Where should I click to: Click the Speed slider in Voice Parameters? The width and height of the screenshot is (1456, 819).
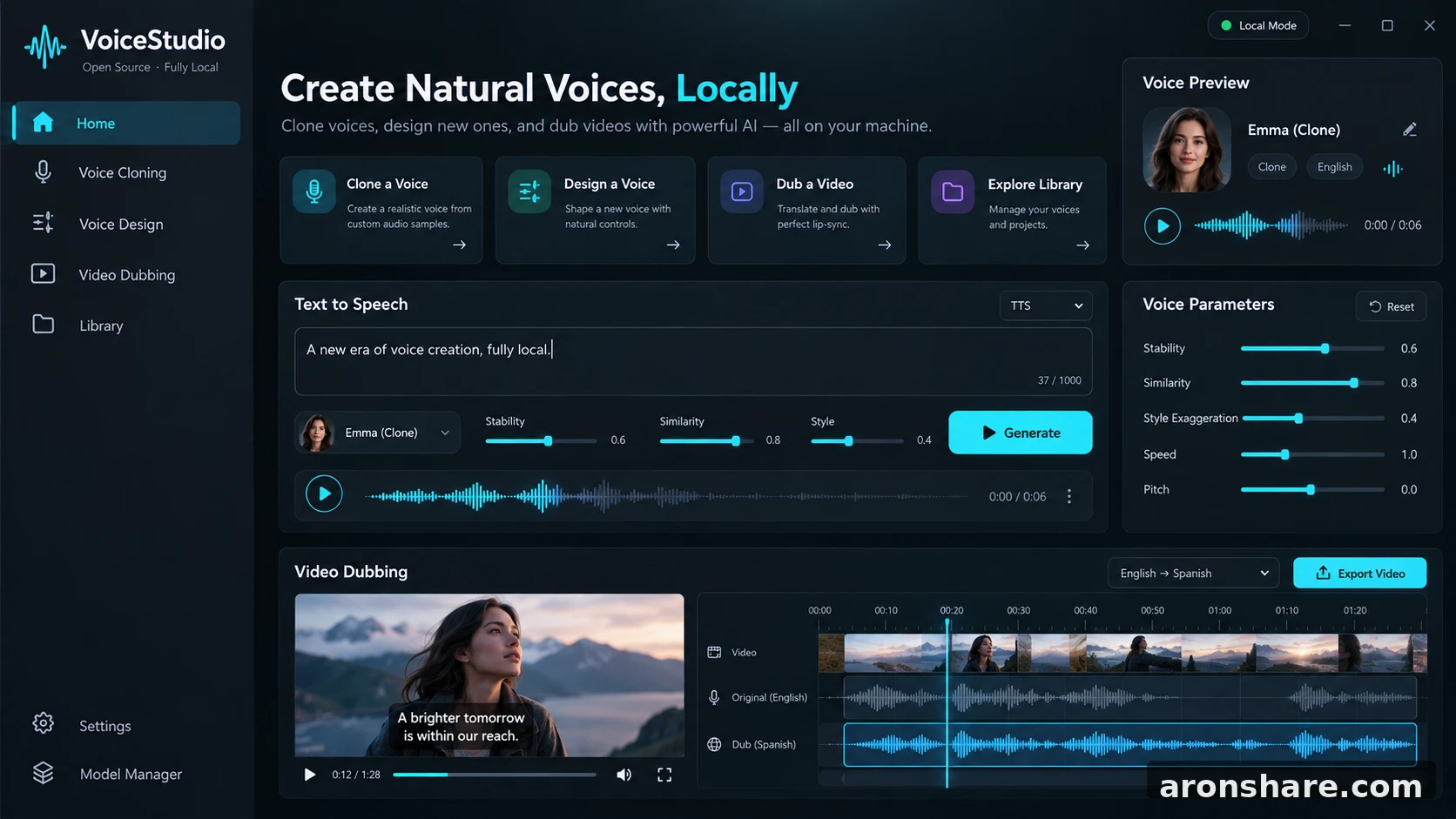[1312, 454]
